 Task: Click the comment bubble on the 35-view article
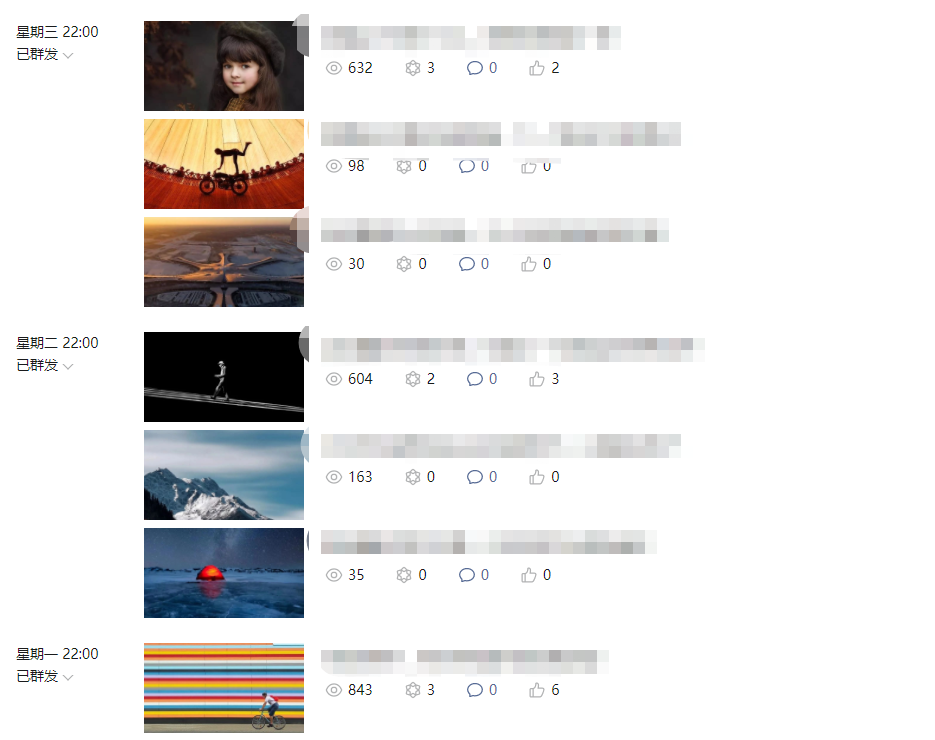466,575
